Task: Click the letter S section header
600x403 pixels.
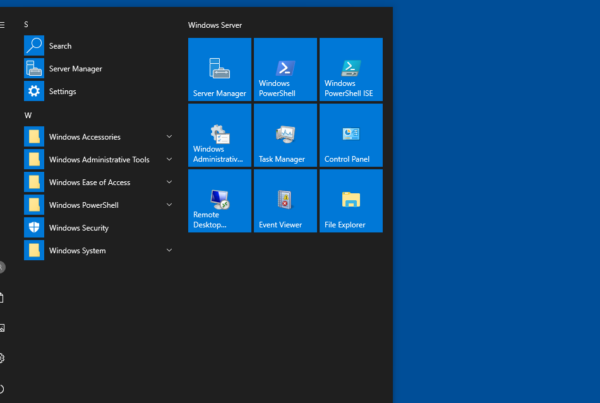Action: coord(26,24)
